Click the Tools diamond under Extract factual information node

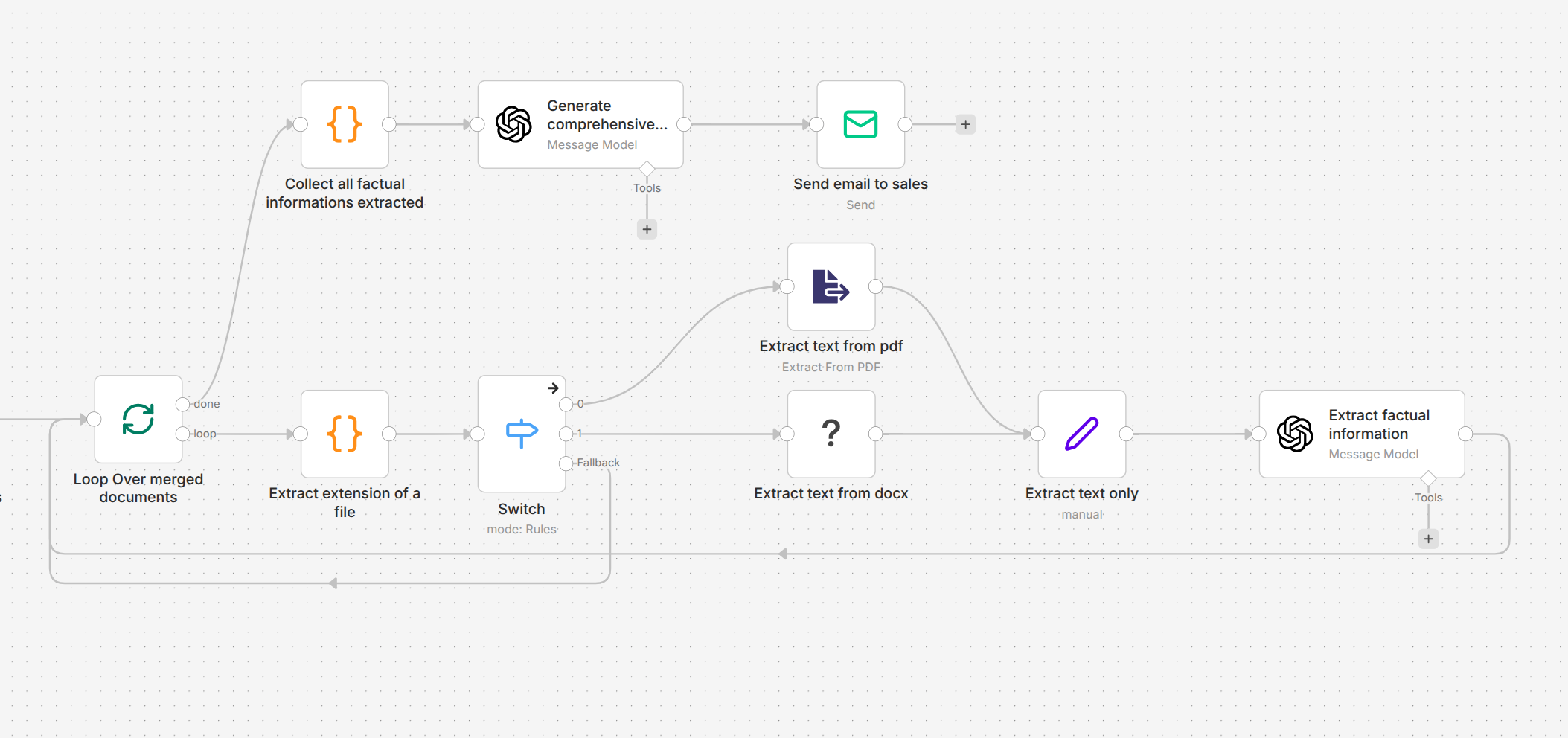tap(1428, 478)
